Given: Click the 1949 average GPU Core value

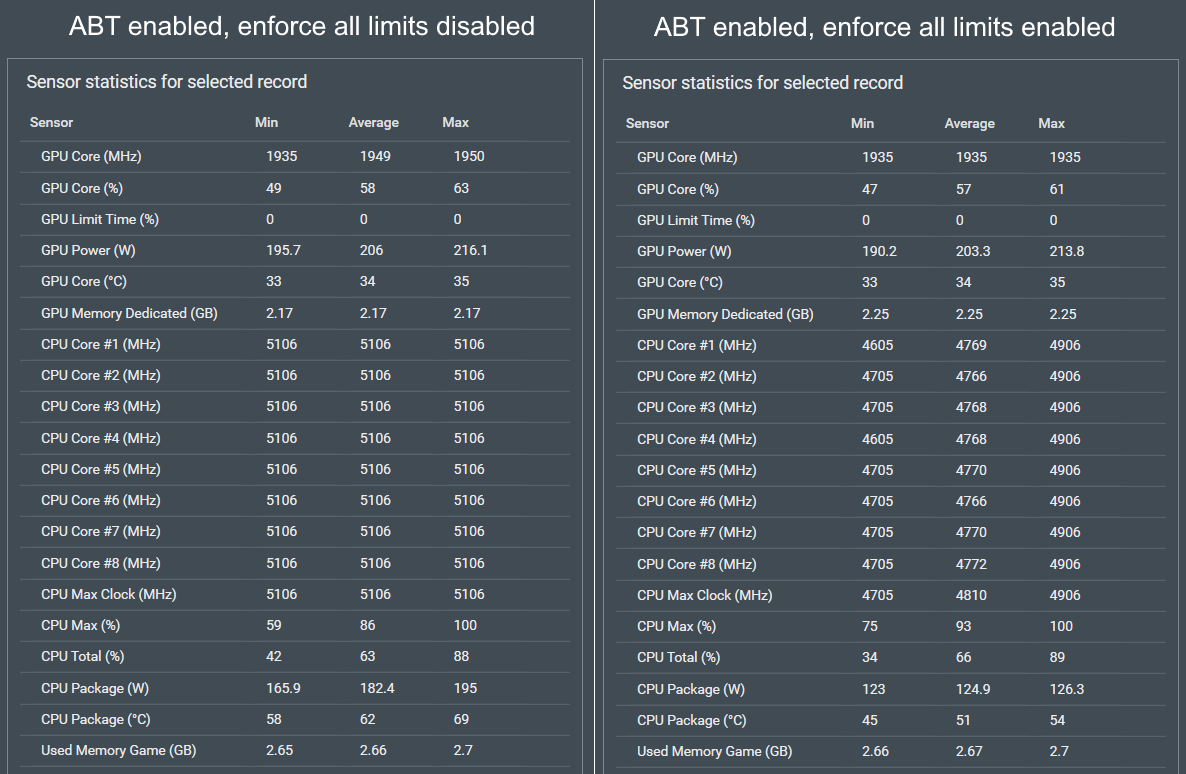Looking at the screenshot, I should point(375,157).
